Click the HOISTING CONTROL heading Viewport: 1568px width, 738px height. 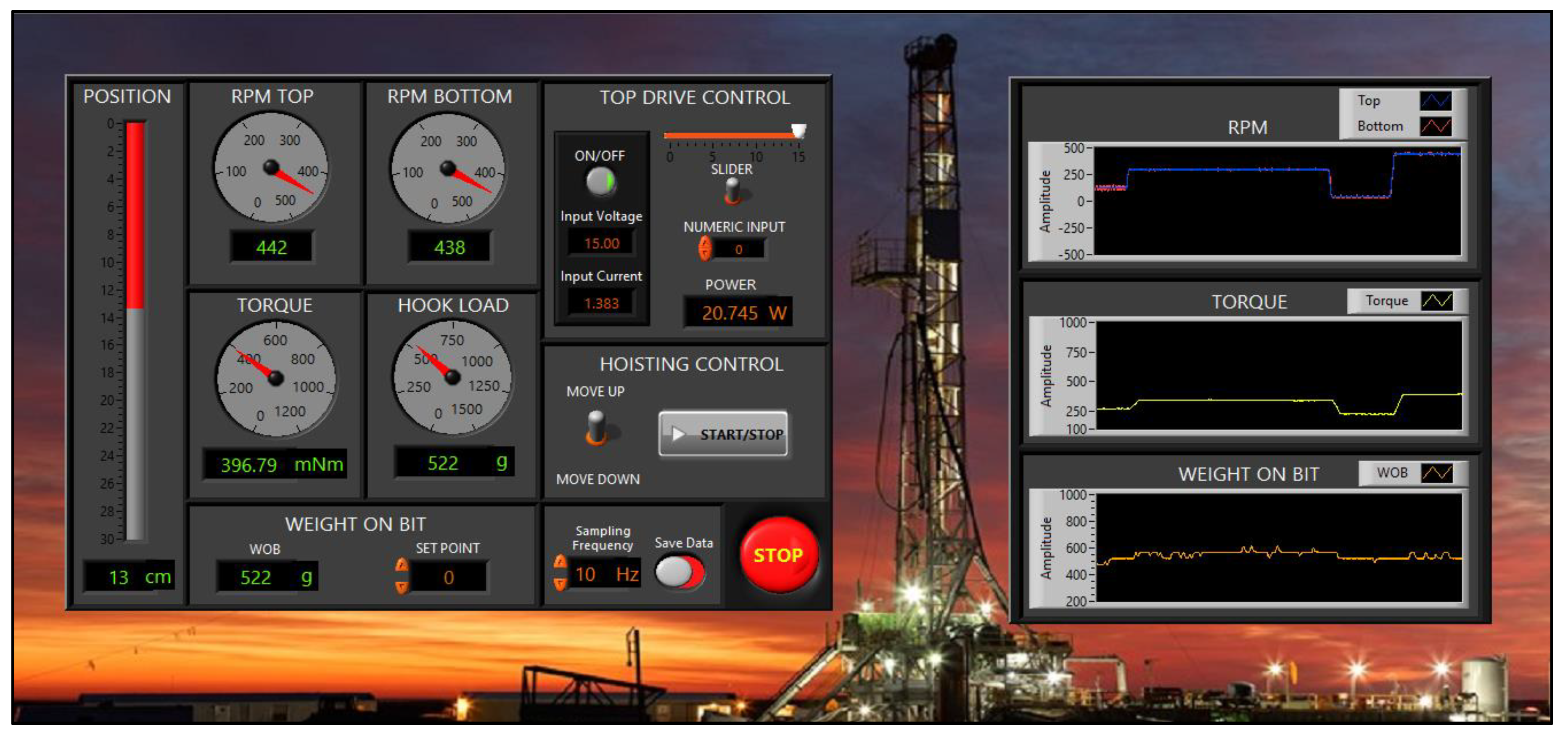tap(691, 364)
